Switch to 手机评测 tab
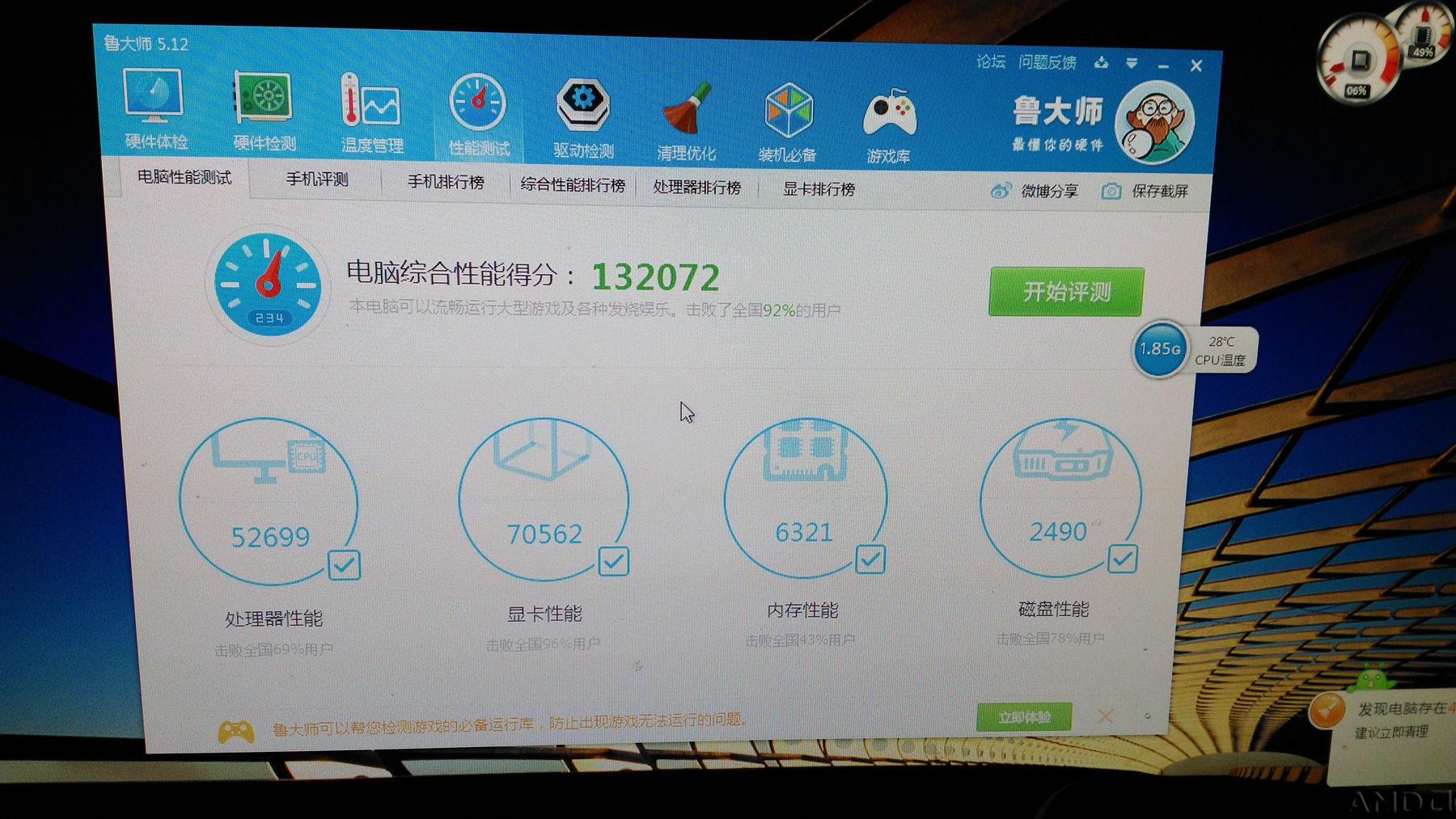 [317, 179]
